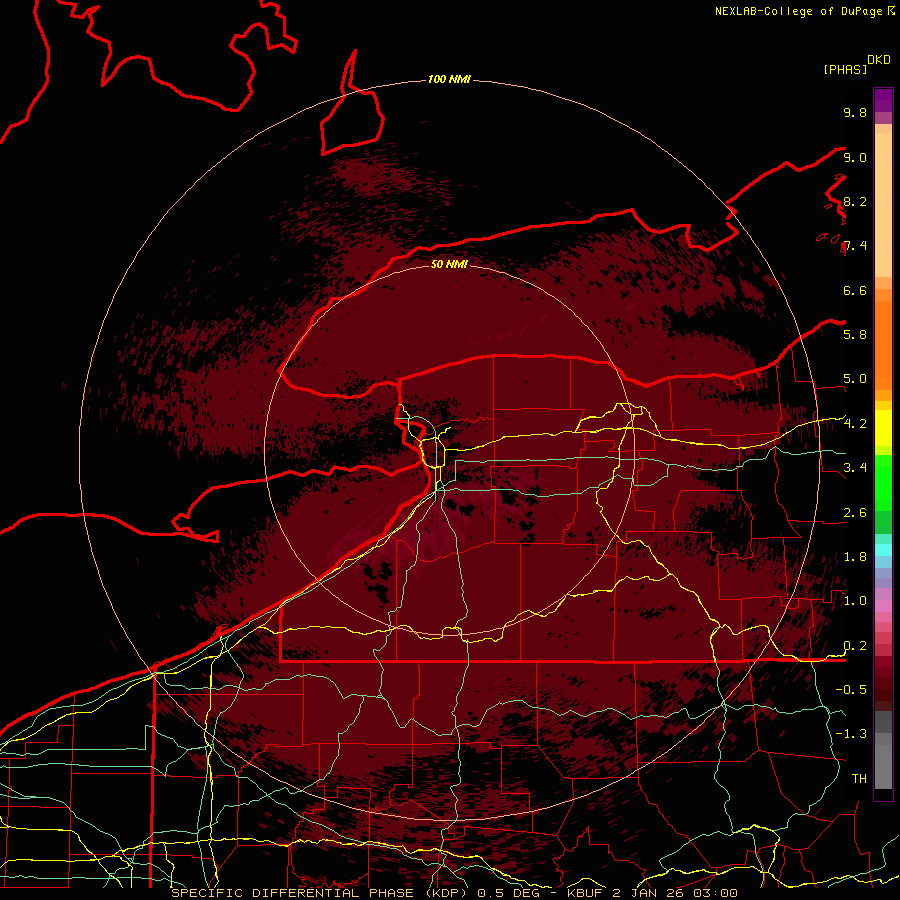Click the 6.6 value on color scale
The width and height of the screenshot is (900, 900).
[x=855, y=290]
